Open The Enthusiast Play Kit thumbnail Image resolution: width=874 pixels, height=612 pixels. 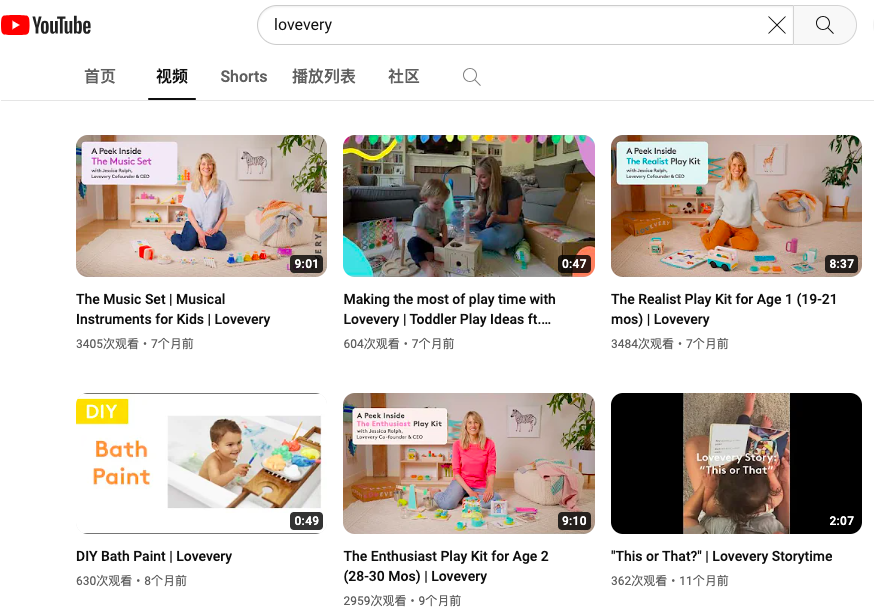(469, 463)
